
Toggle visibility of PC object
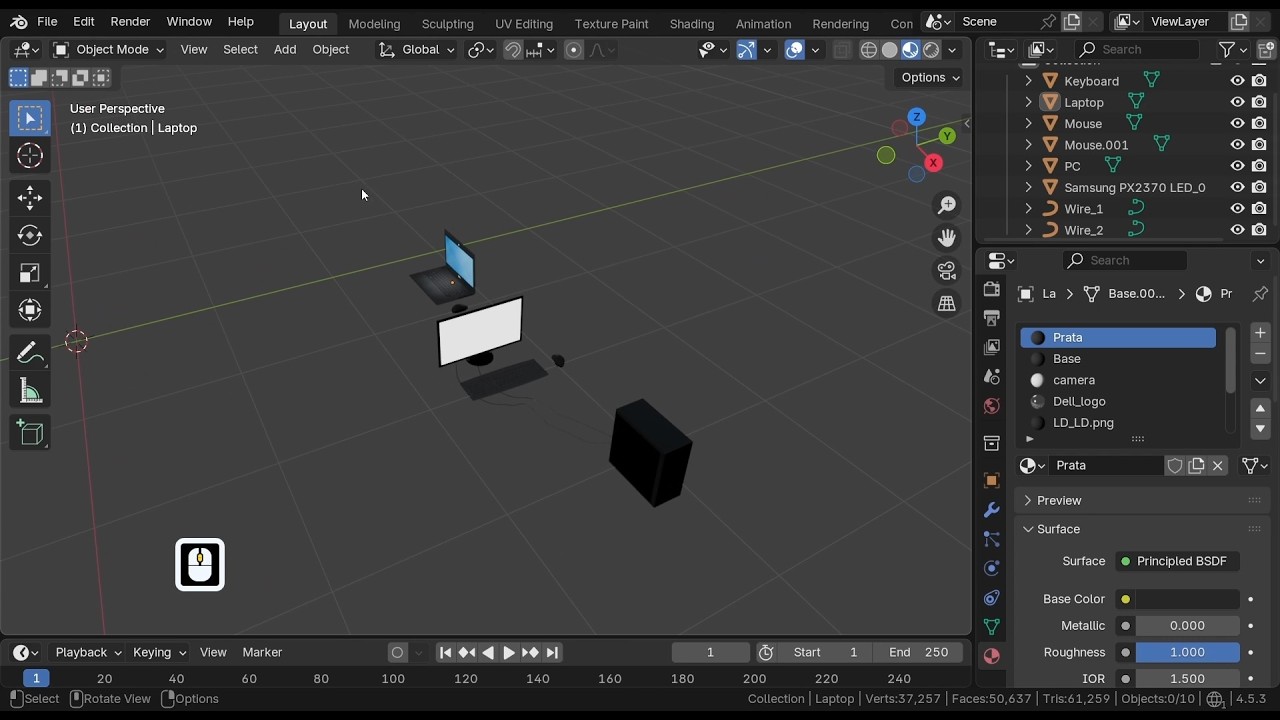(1237, 166)
